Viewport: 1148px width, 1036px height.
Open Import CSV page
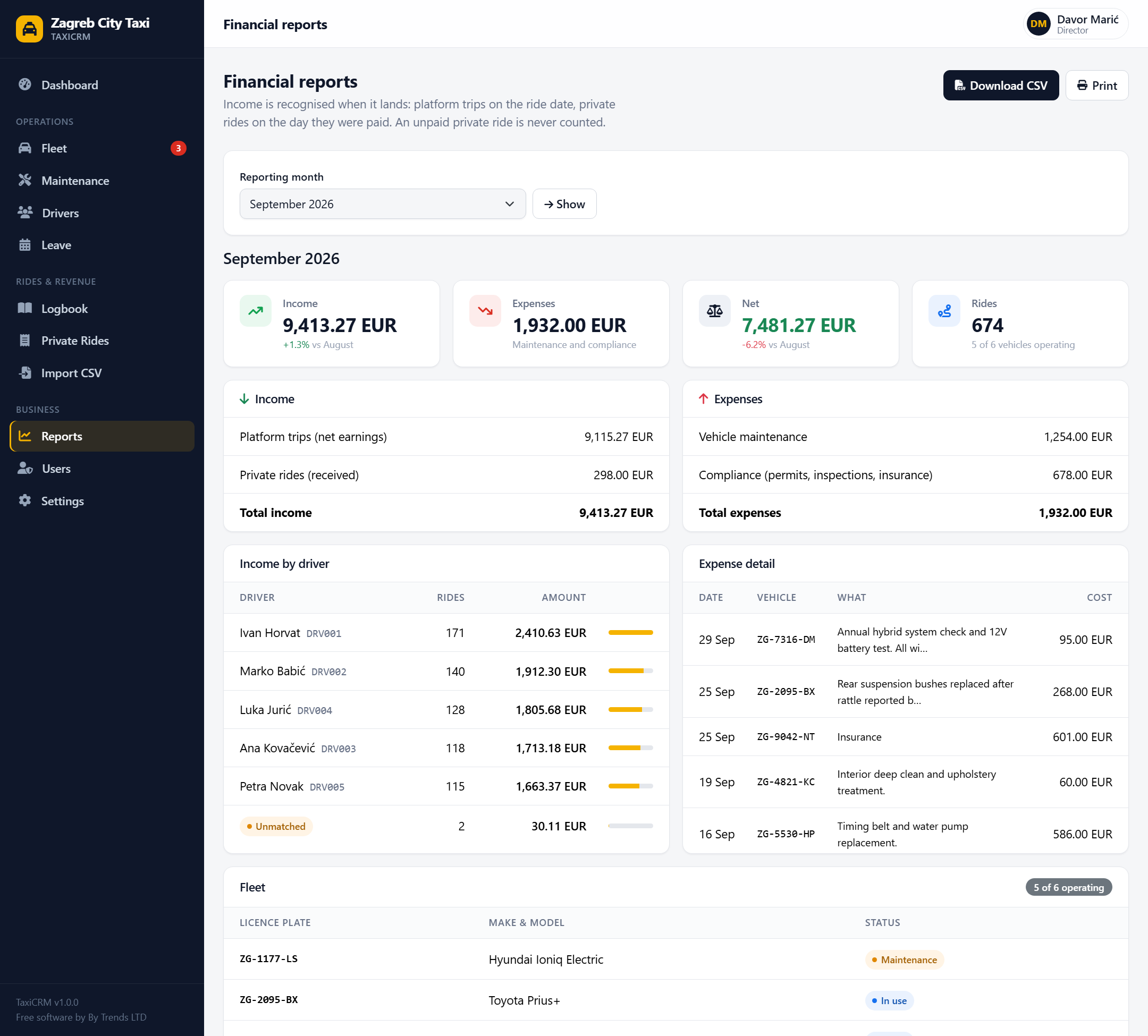102,373
